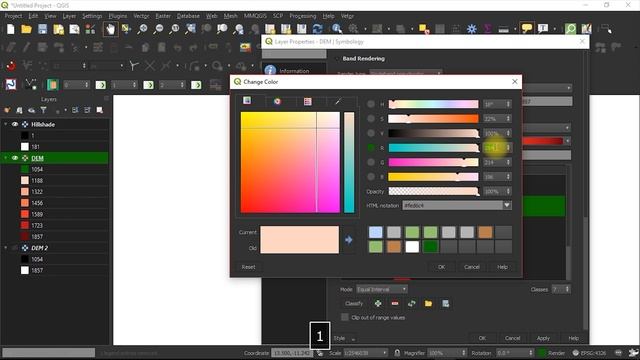Click Reset in Change Color dialog
The width and height of the screenshot is (640, 360).
(x=248, y=267)
